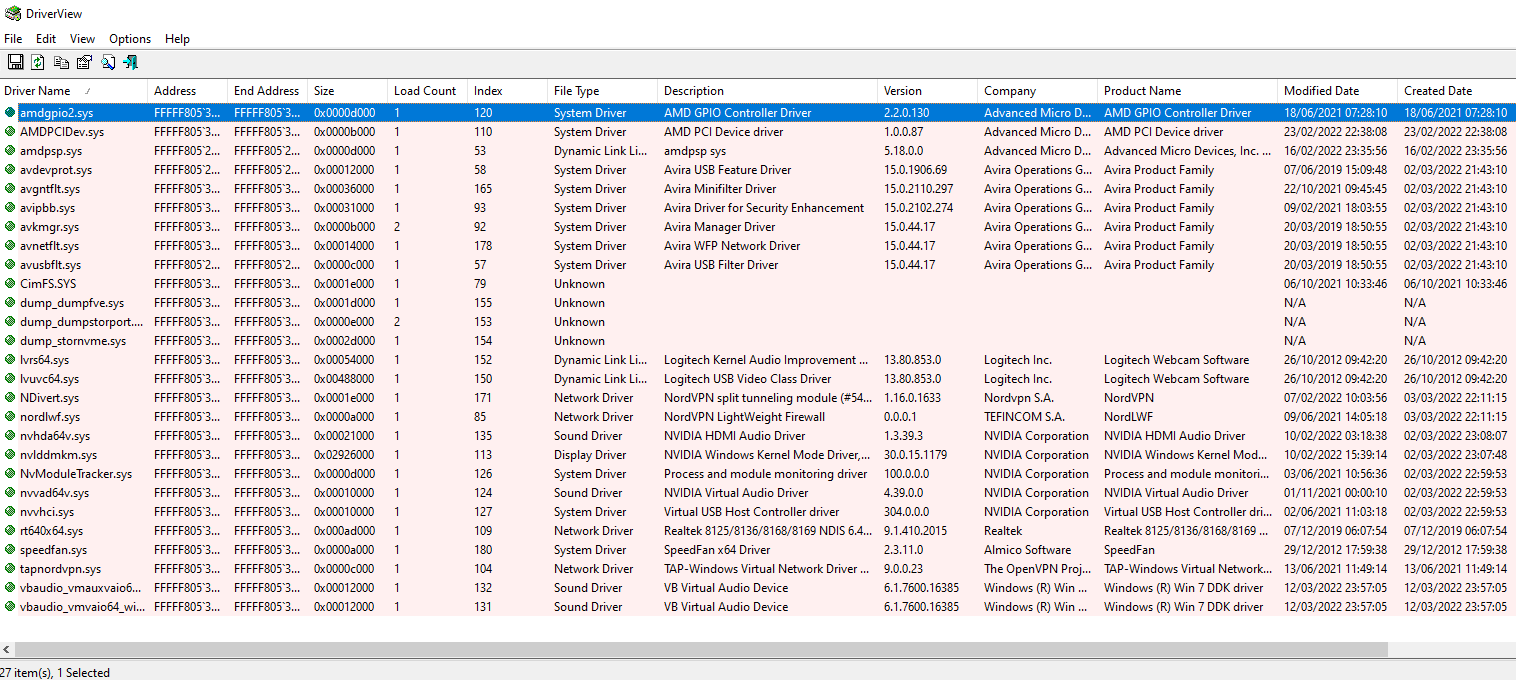Select the avusbflt.sys driver row

758,265
